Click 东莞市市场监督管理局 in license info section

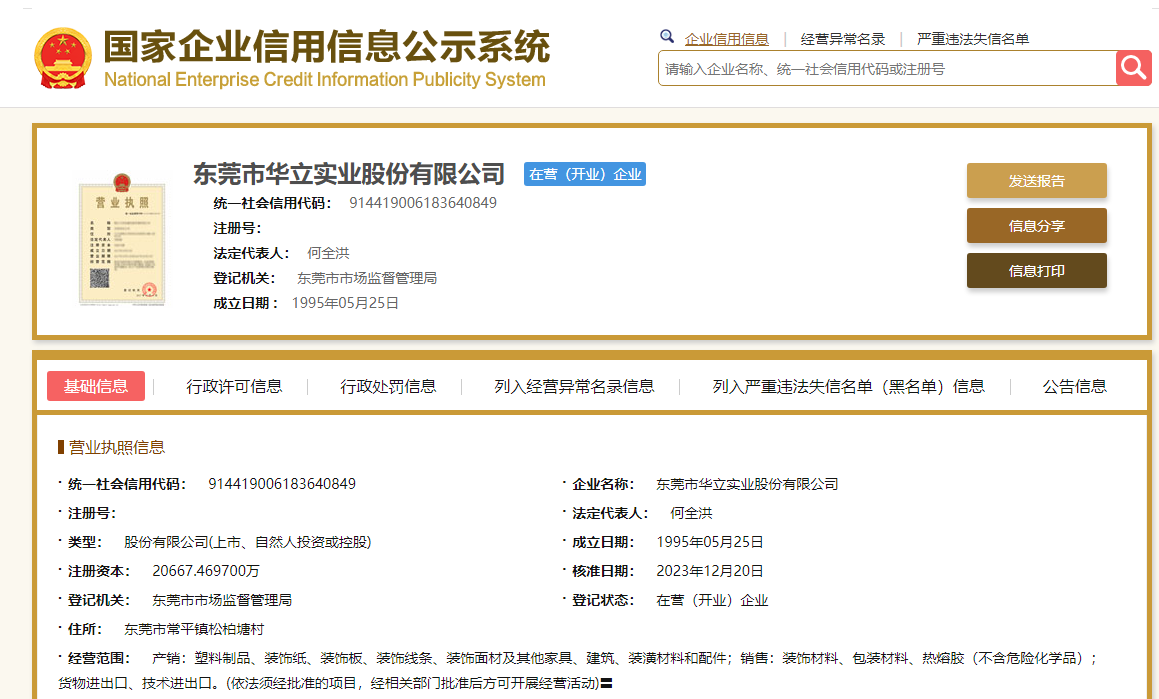pos(222,600)
